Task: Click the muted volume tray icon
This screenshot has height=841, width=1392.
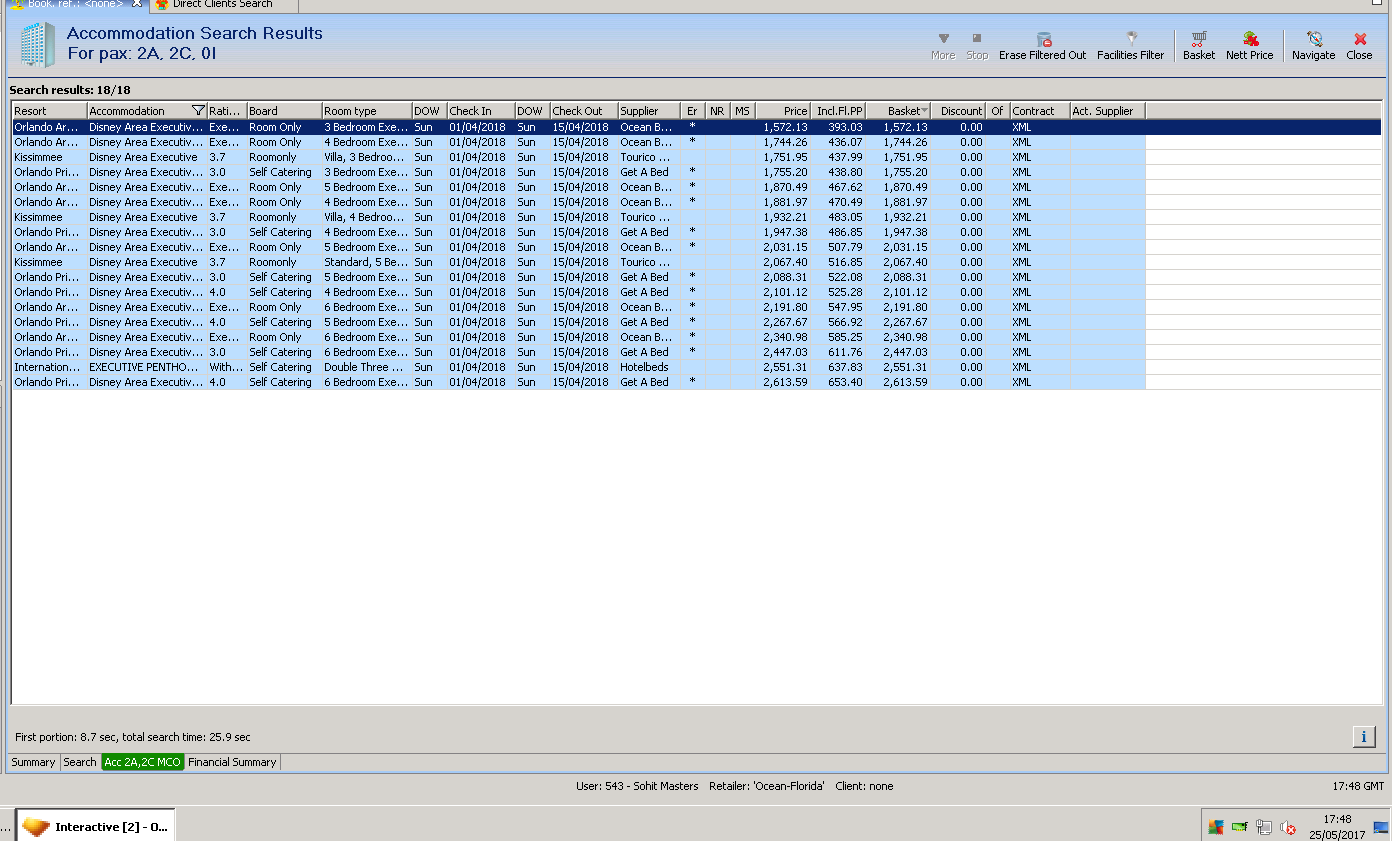Action: pyautogui.click(x=1288, y=827)
